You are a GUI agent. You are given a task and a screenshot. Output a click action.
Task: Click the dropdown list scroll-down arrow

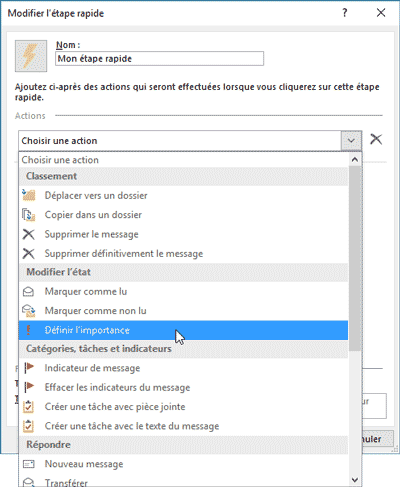coord(355,480)
